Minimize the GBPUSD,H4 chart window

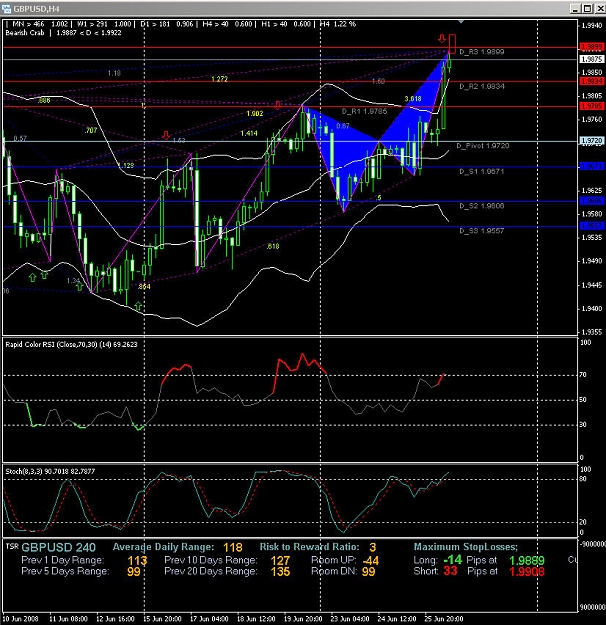pyautogui.click(x=575, y=8)
